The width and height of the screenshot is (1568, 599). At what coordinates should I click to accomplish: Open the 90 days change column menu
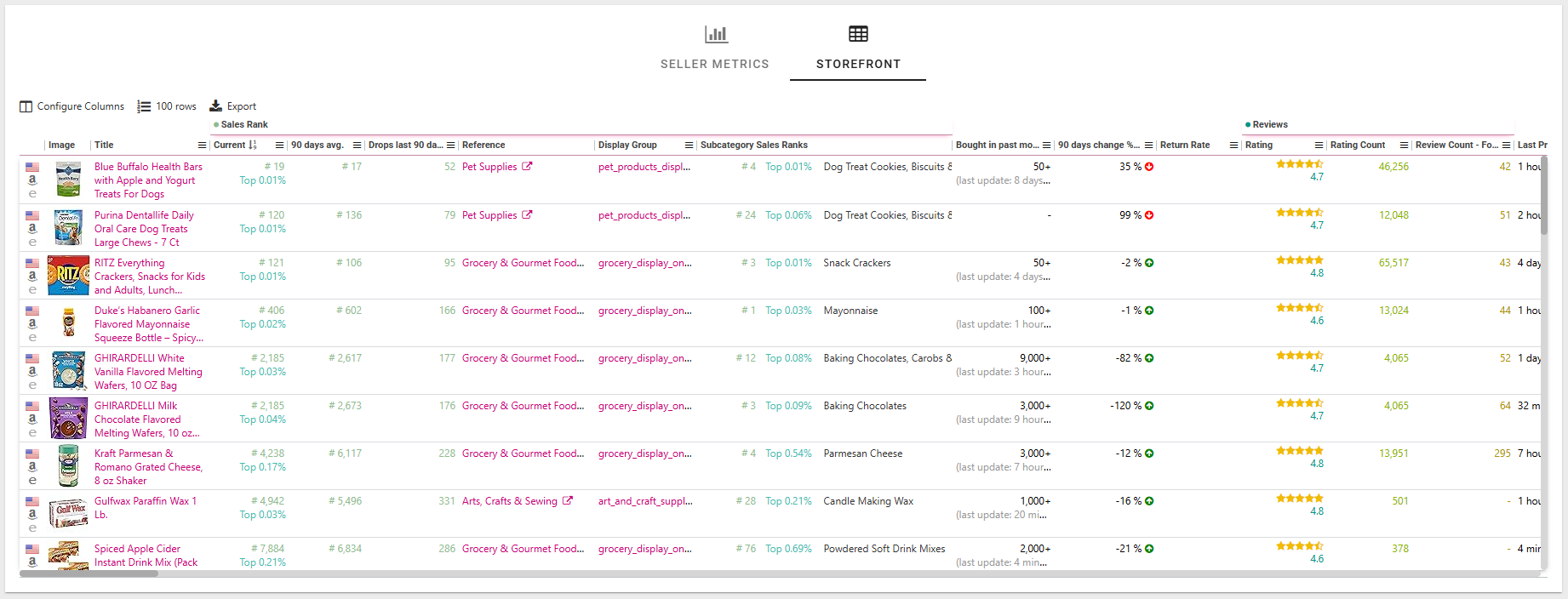[1148, 145]
